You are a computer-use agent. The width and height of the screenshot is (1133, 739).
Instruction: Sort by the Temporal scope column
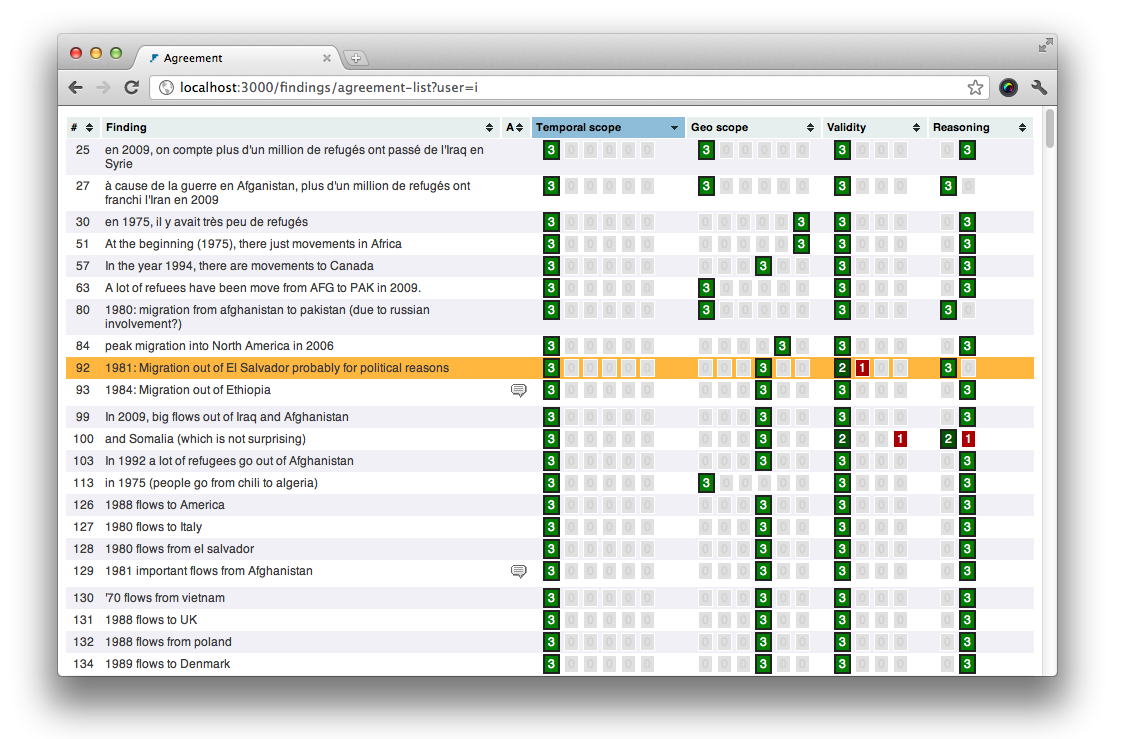coord(607,127)
